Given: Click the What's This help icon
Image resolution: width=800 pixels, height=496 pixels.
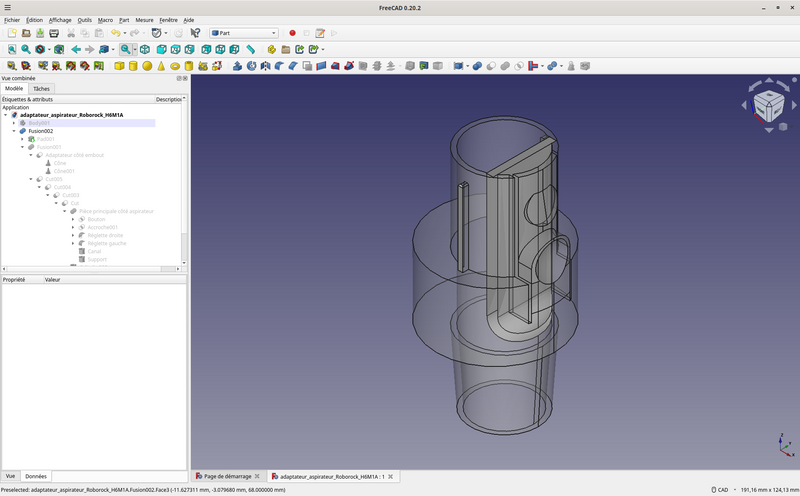Looking at the screenshot, I should point(195,33).
